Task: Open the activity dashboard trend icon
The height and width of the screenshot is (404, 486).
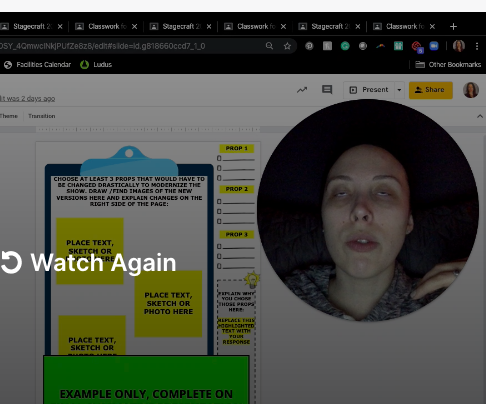Action: click(302, 90)
